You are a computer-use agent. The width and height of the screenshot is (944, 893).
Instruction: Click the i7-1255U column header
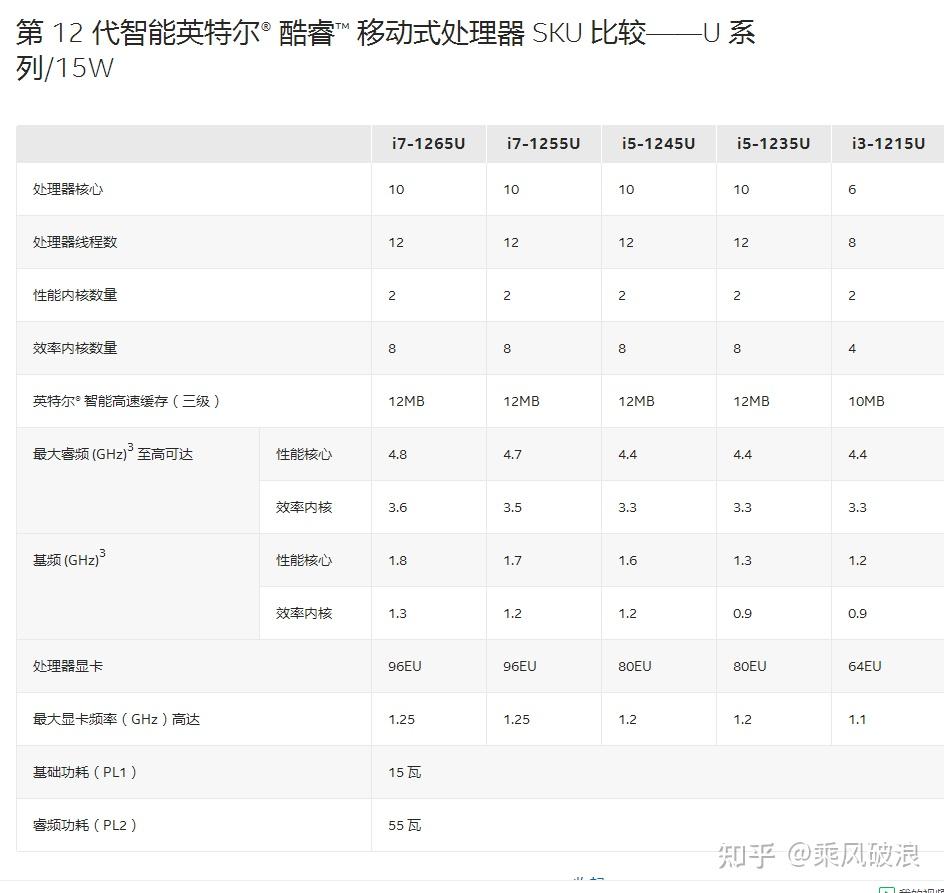[543, 143]
